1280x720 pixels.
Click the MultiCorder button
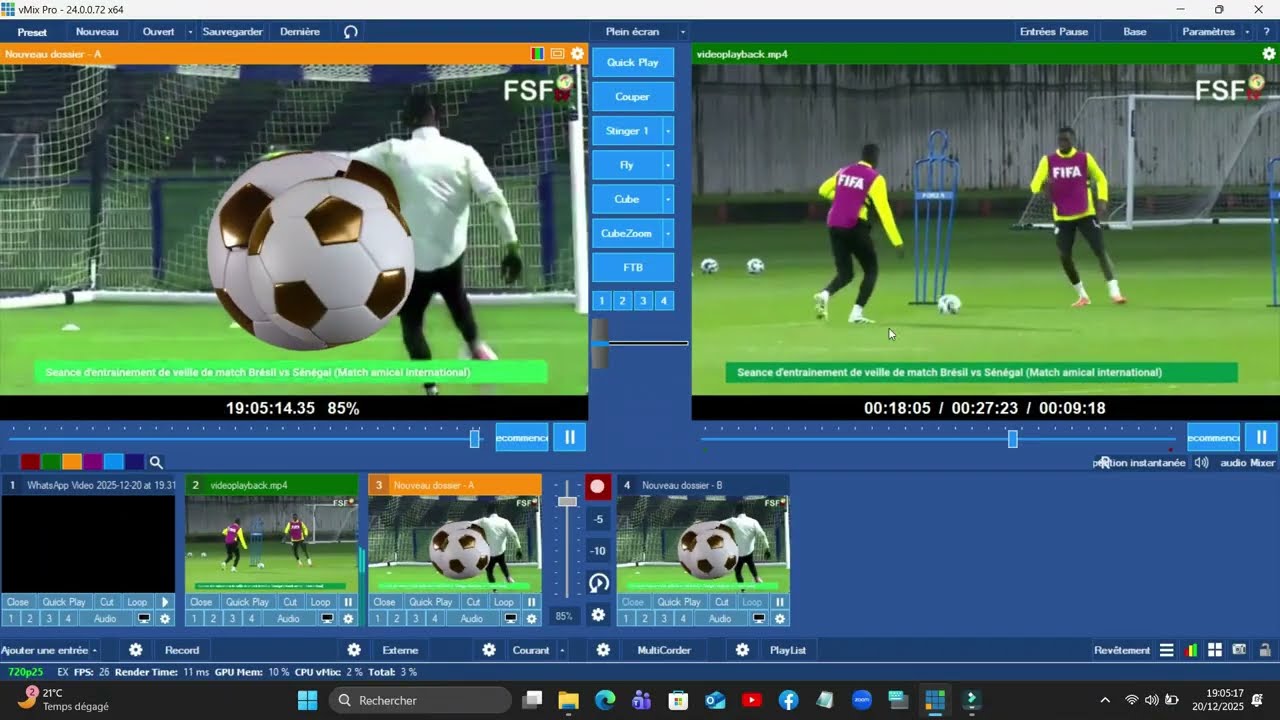[x=664, y=650]
